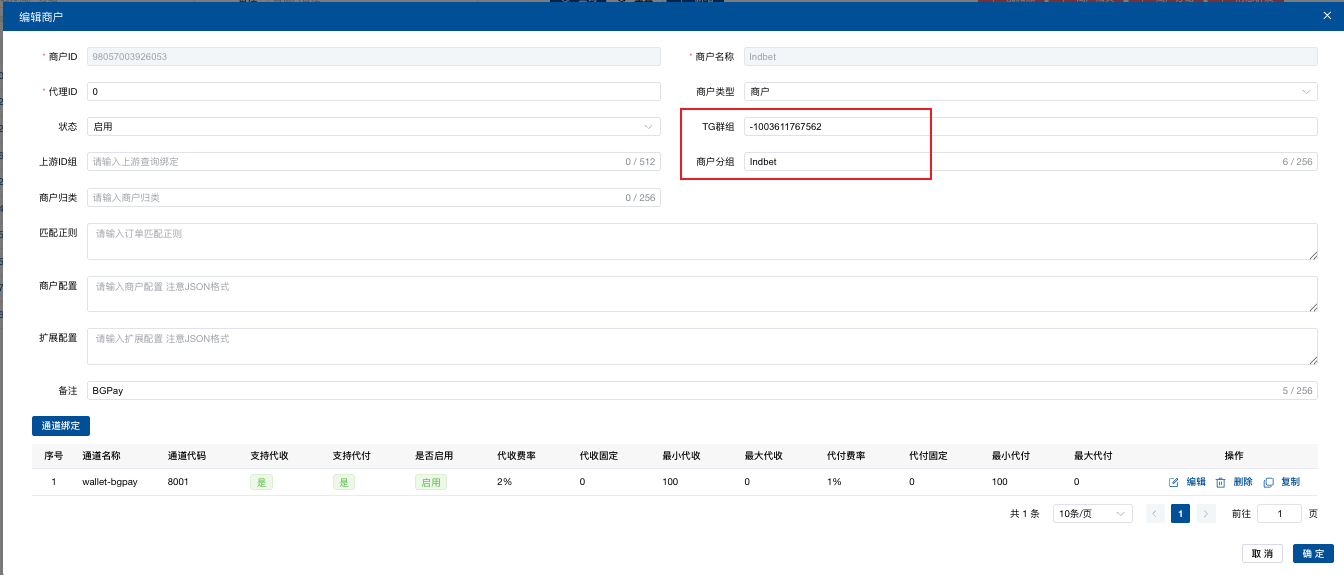The height and width of the screenshot is (575, 1344).
Task: Expand the 商户类型 dropdown
Action: 1030,92
